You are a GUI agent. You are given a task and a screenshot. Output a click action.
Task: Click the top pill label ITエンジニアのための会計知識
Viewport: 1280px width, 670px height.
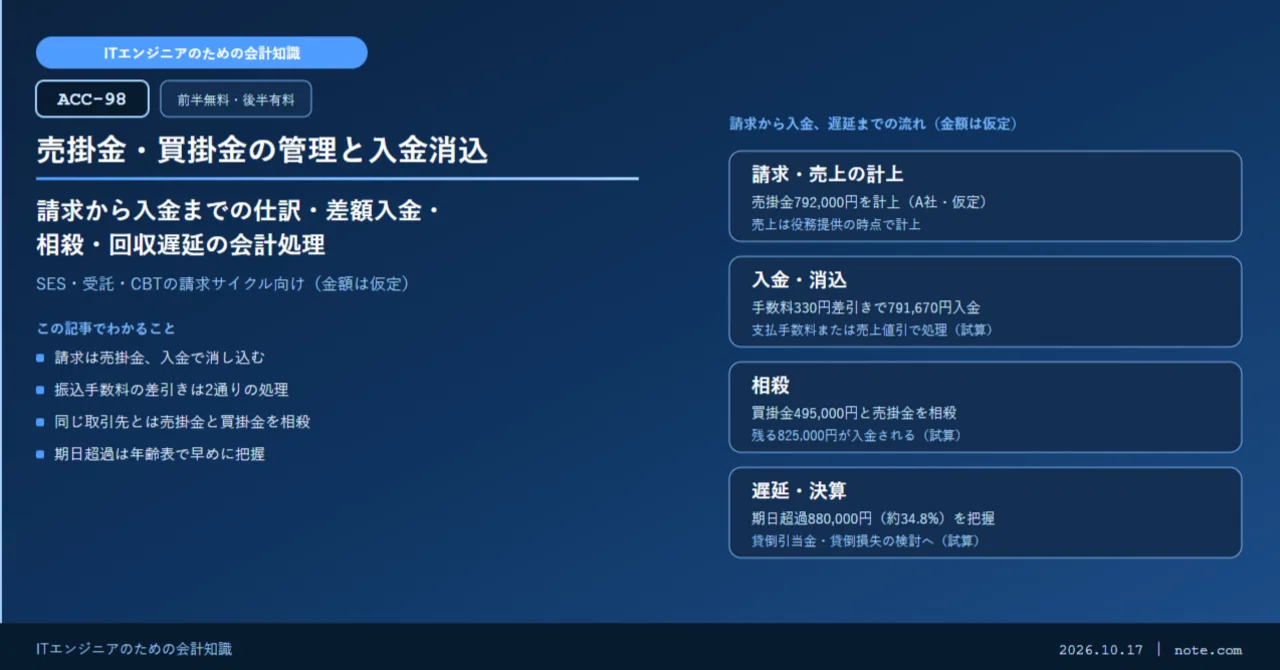coord(201,53)
